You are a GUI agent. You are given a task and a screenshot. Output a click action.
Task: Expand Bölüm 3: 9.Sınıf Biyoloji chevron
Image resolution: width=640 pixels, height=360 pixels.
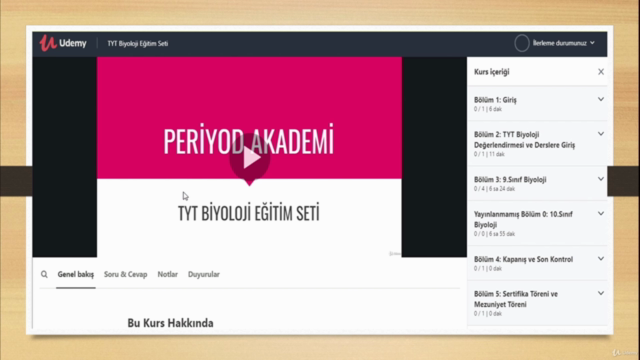click(601, 179)
